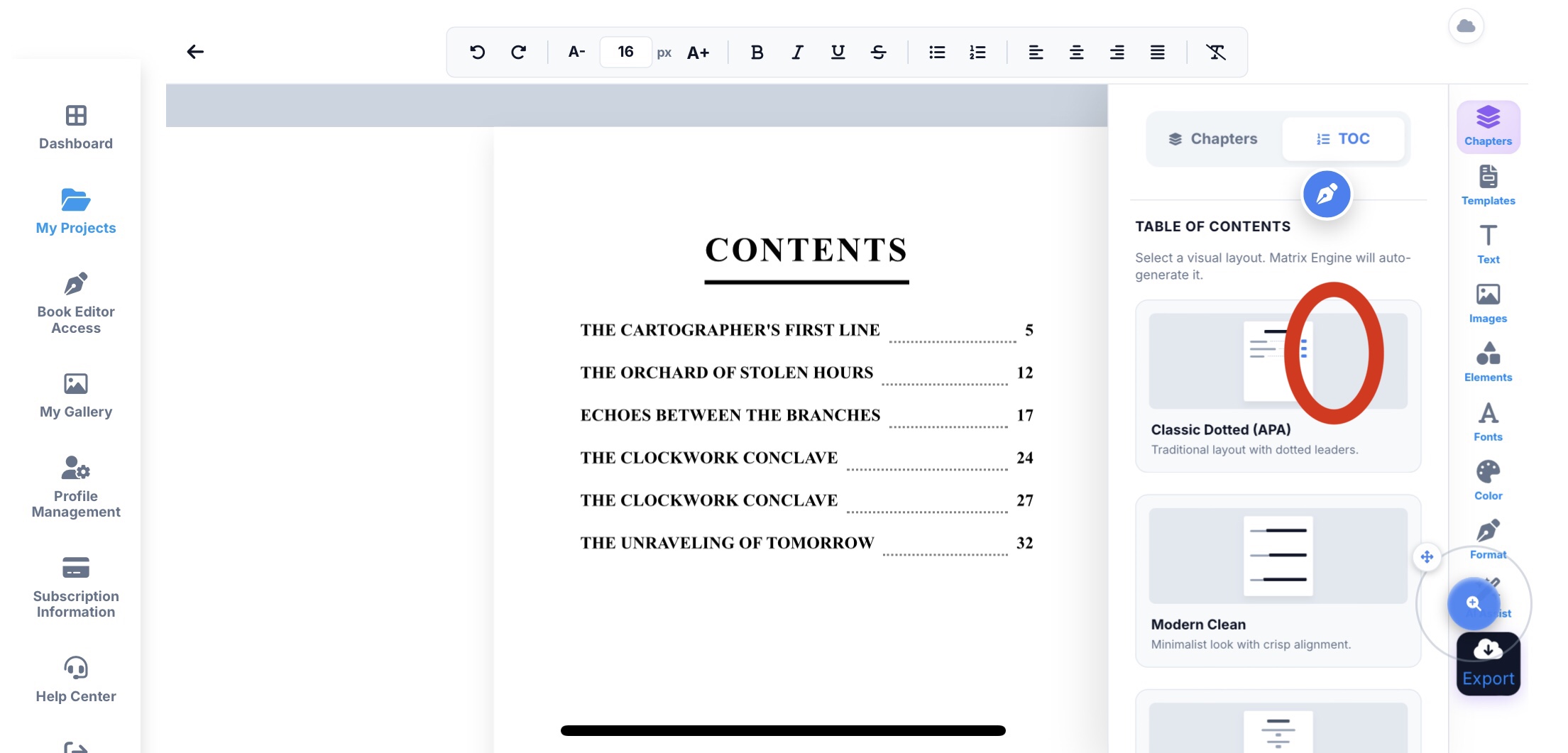Open the Format tool
The image size is (1568, 753).
click(1488, 540)
